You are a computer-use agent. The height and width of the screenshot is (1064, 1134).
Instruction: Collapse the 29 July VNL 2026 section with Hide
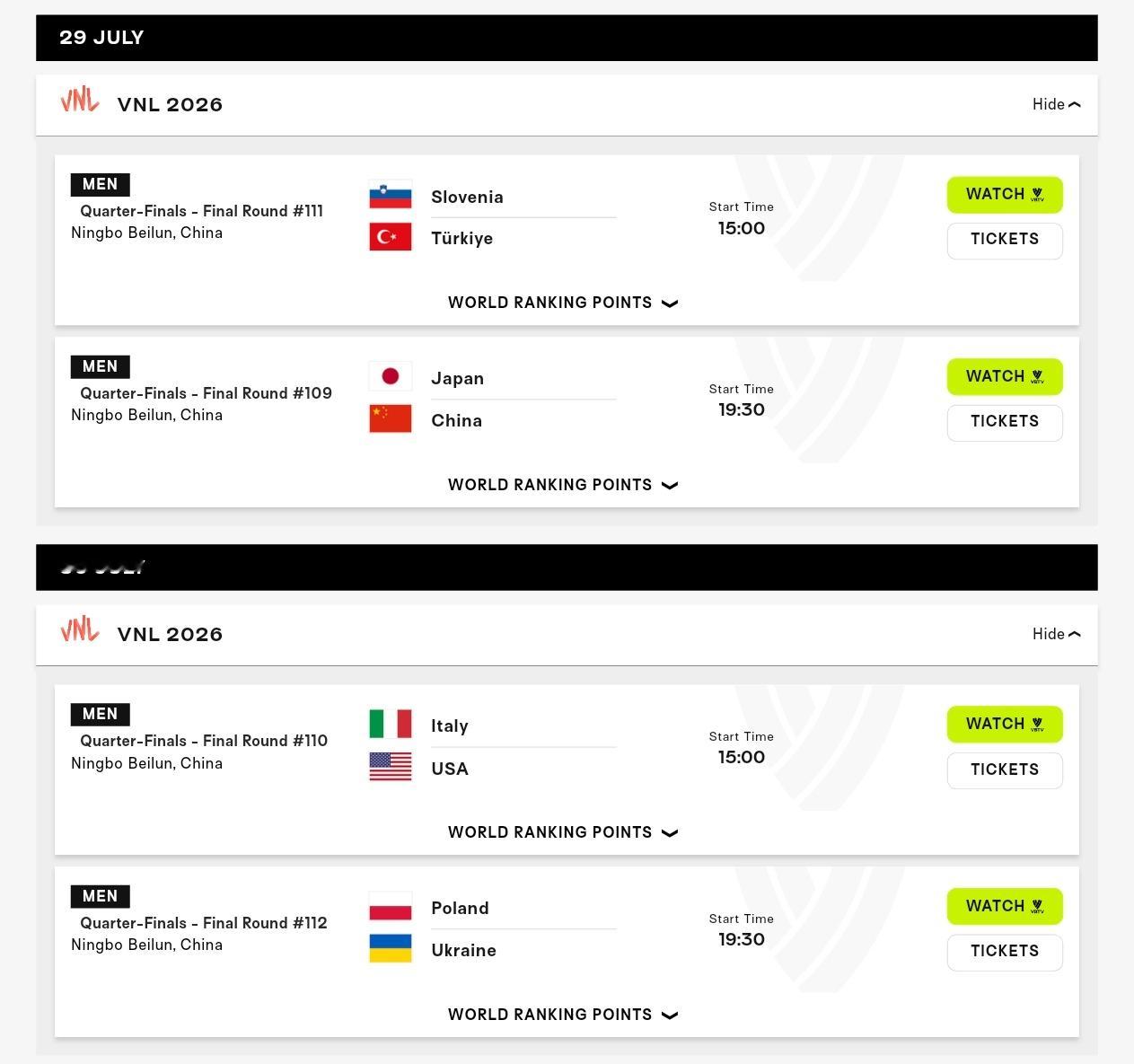pos(1056,104)
